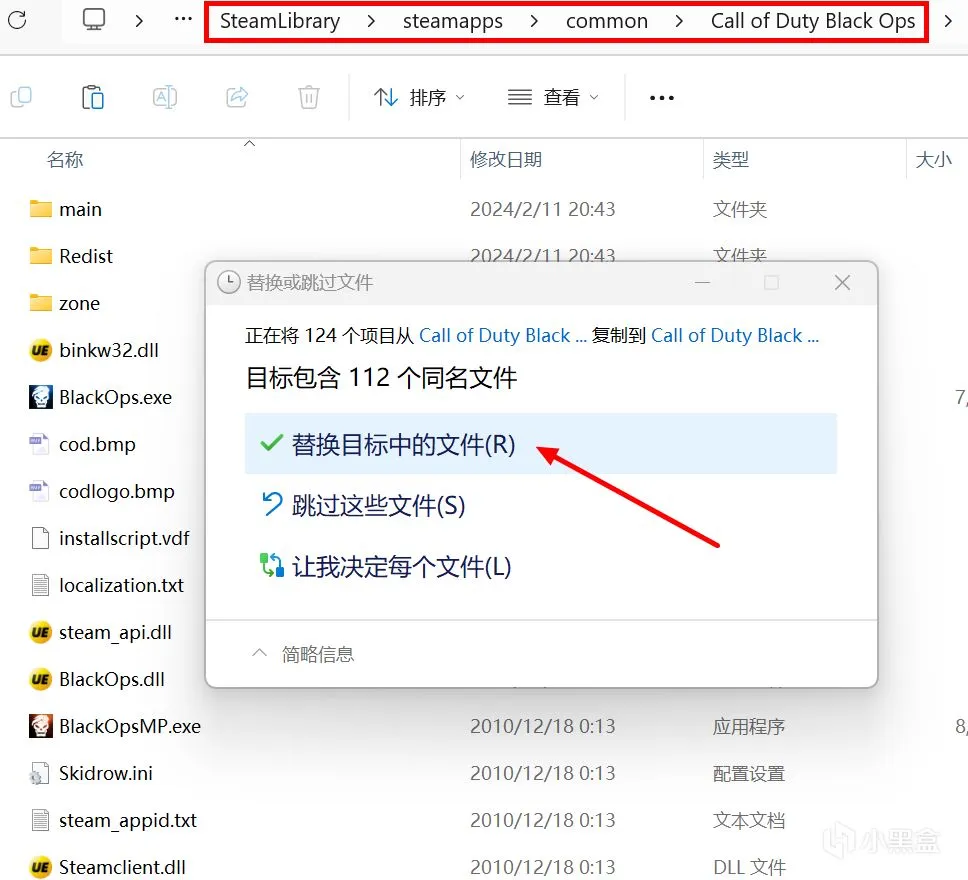Click the Skidrow.ini file name
968x880 pixels.
pos(106,773)
